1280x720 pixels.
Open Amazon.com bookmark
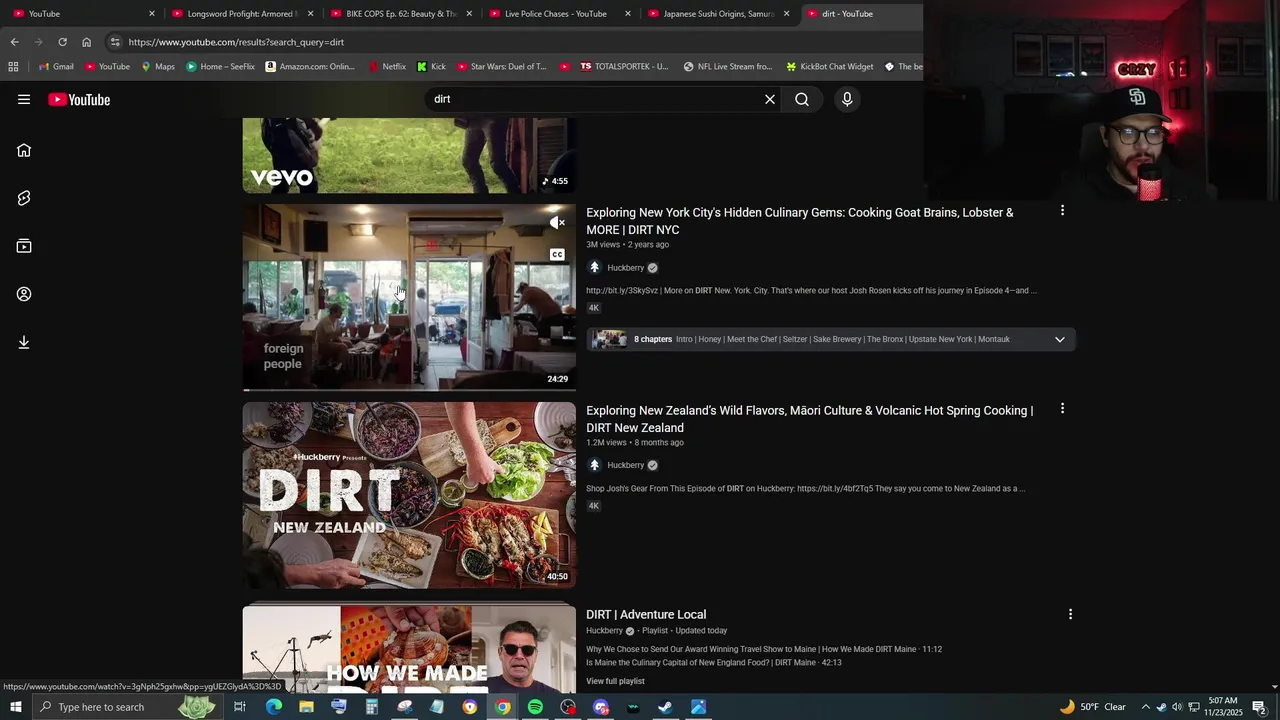(x=310, y=67)
